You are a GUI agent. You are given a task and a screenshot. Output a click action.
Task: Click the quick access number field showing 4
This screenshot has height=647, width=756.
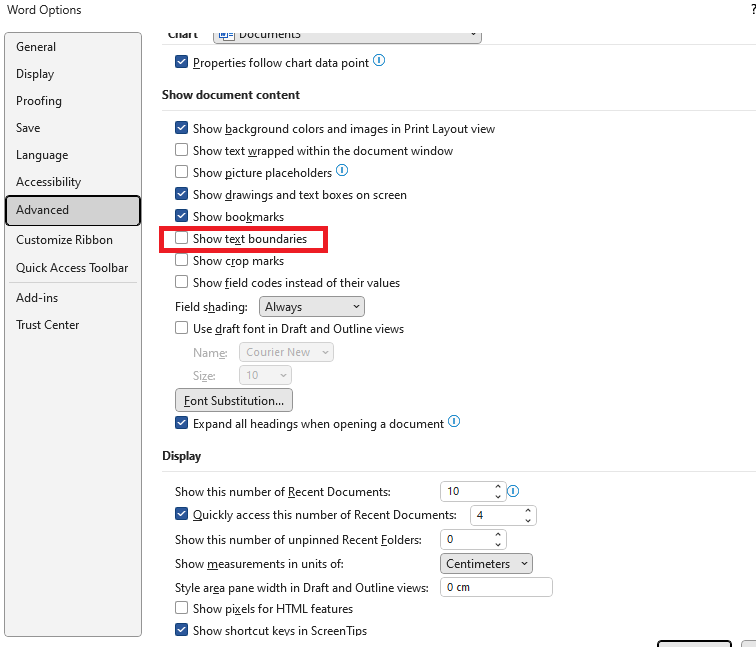[497, 515]
